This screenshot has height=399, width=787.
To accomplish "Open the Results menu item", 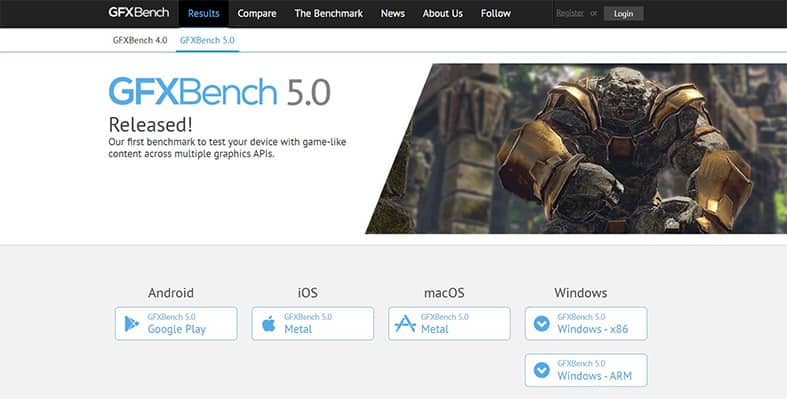I will coord(203,14).
